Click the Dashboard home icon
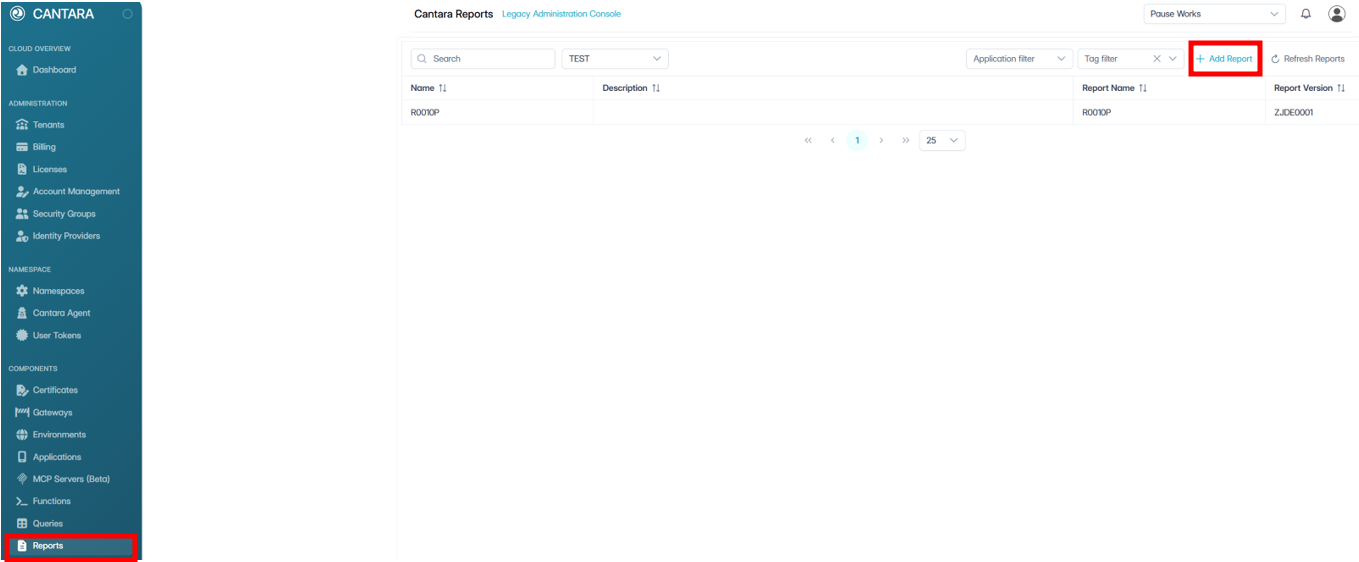This screenshot has height=562, width=1359. click(x=22, y=70)
